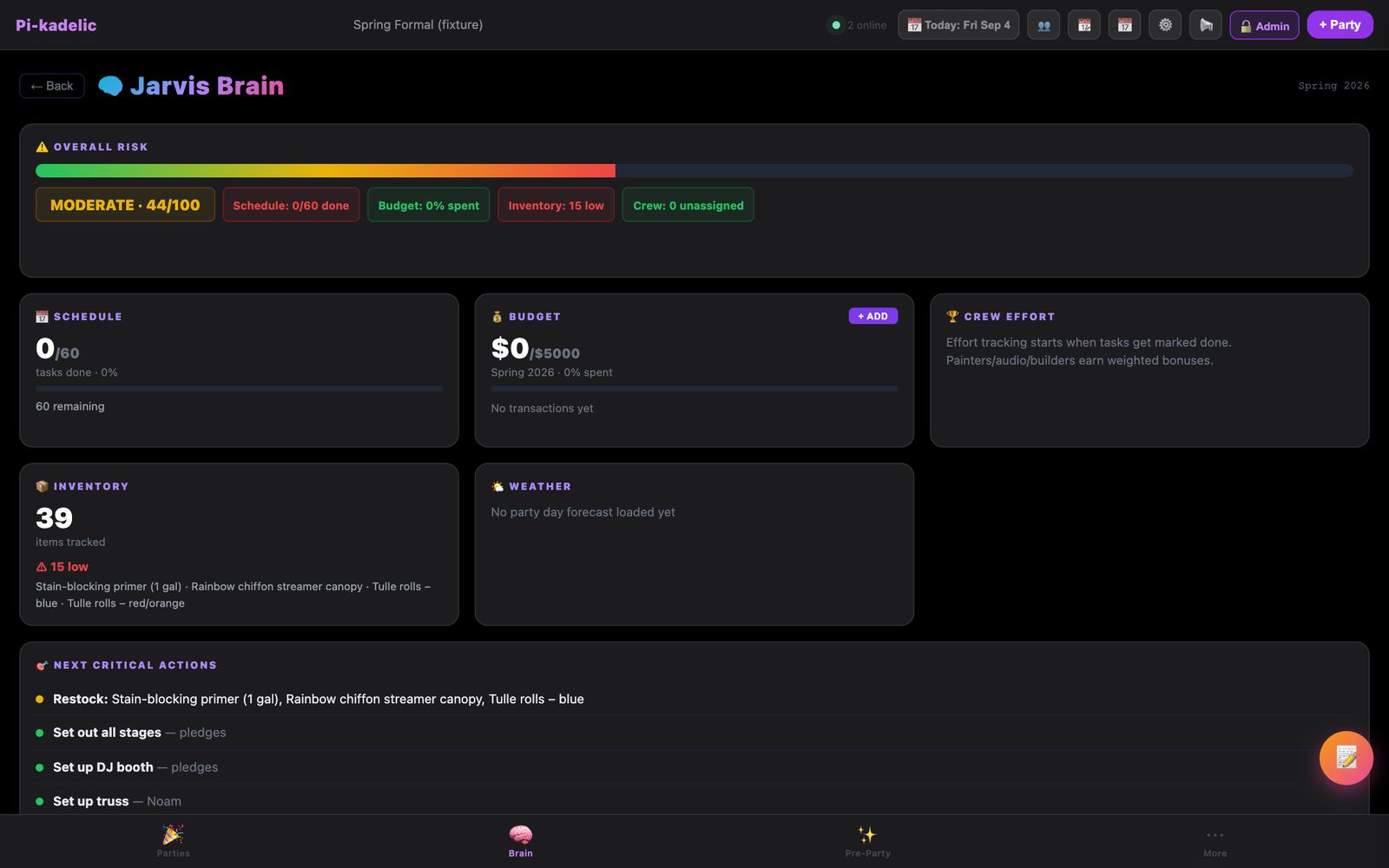Click the green online status dot
The width and height of the screenshot is (1389, 868).
click(x=836, y=25)
